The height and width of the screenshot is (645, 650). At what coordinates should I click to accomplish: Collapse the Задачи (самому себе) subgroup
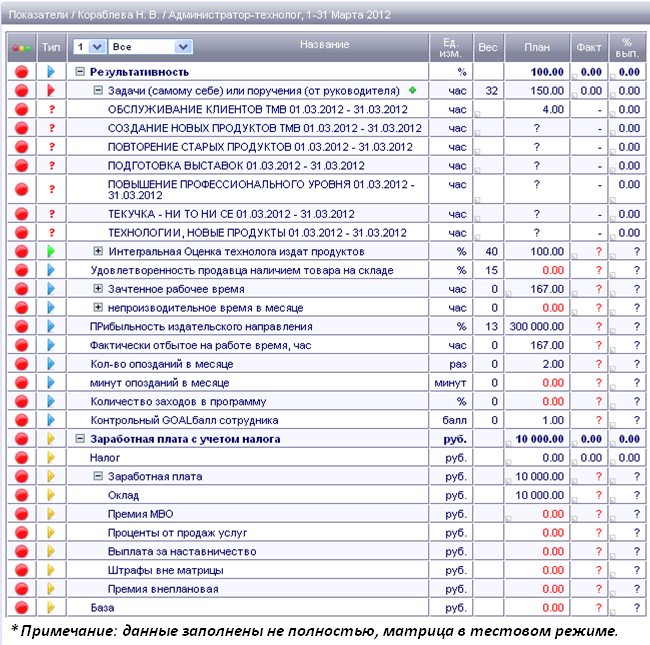pos(98,90)
